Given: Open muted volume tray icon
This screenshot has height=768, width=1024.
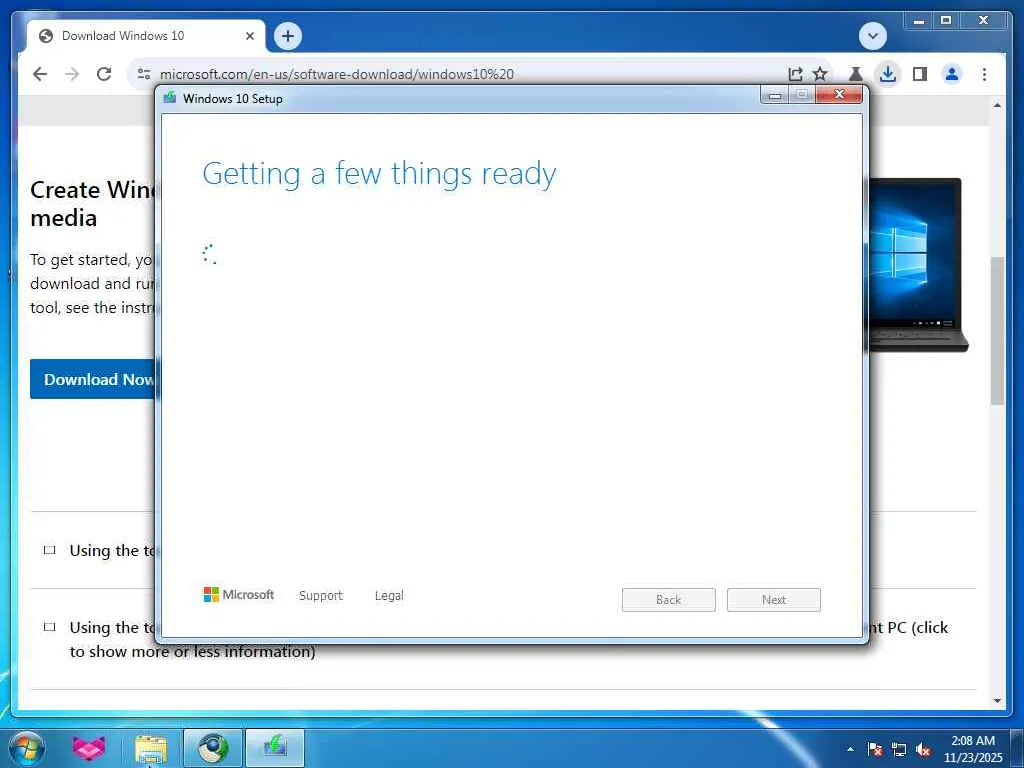Looking at the screenshot, I should pos(923,749).
